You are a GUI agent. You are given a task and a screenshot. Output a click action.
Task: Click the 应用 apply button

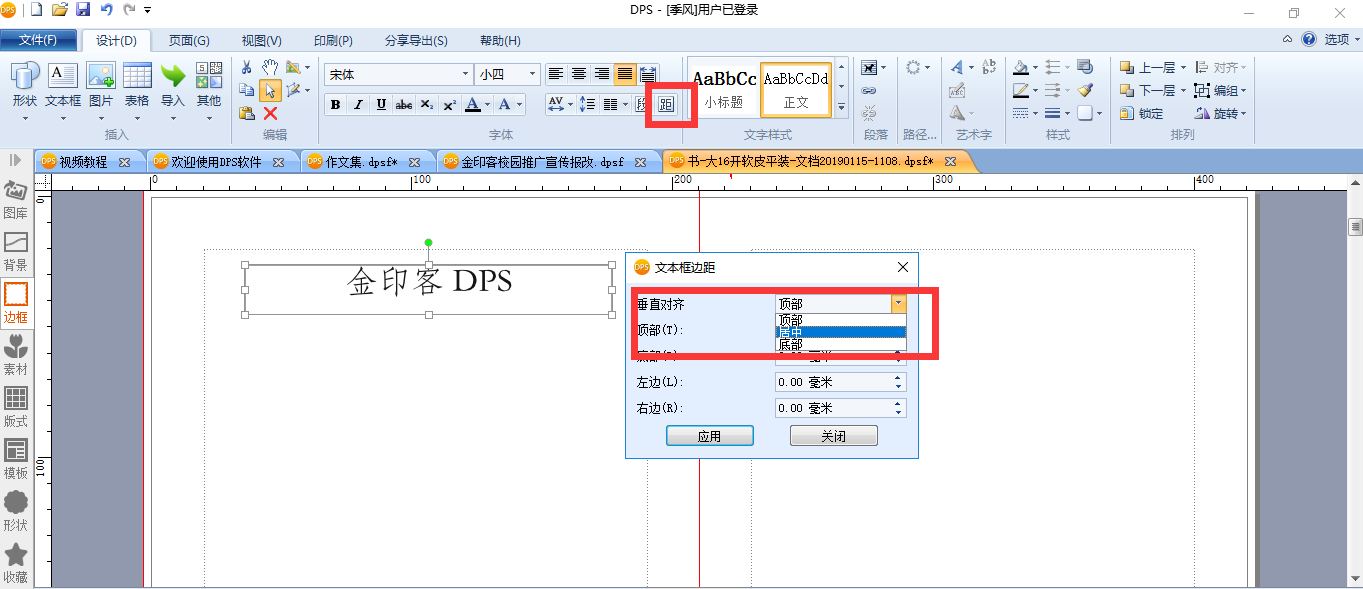[x=709, y=436]
